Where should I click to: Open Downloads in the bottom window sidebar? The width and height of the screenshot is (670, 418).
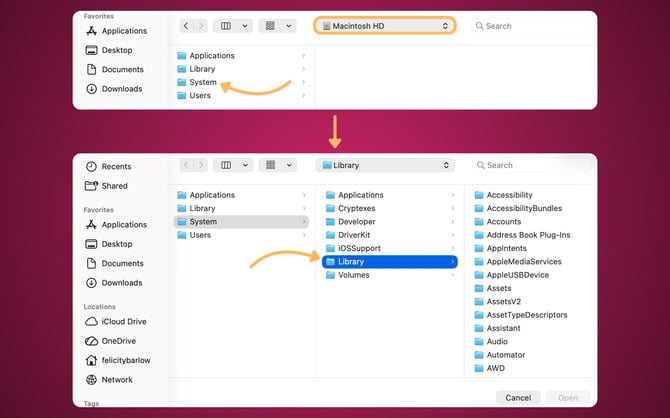114,283
